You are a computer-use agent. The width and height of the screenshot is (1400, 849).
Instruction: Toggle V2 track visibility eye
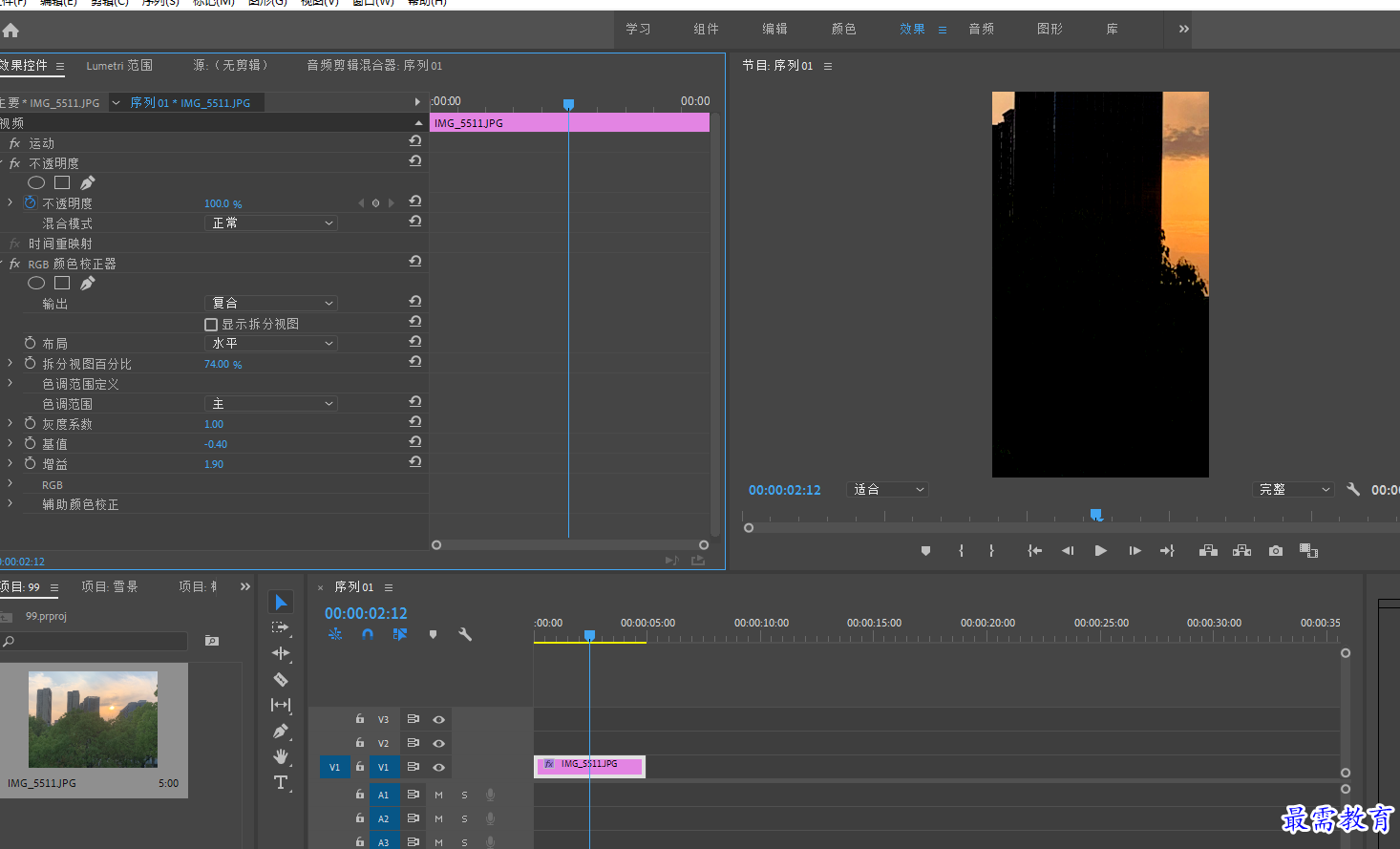coord(439,743)
